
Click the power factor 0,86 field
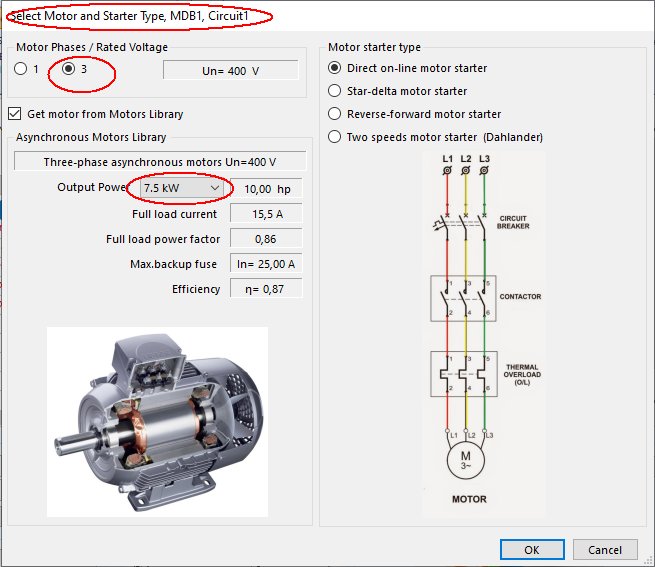tap(266, 239)
